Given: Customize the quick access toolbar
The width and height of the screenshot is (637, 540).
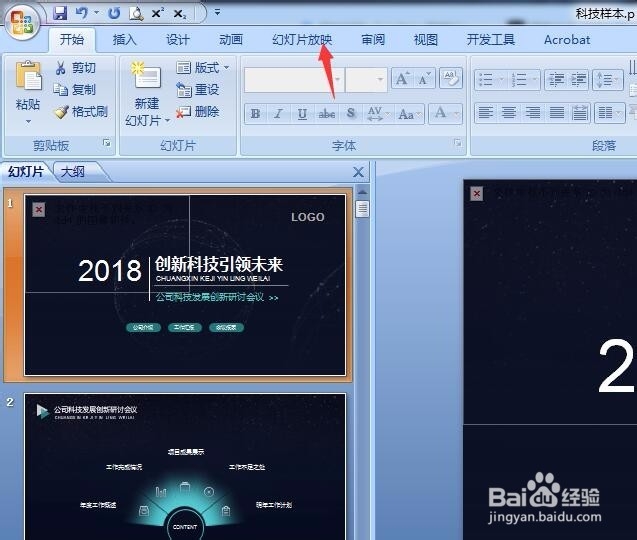Looking at the screenshot, I should [217, 13].
